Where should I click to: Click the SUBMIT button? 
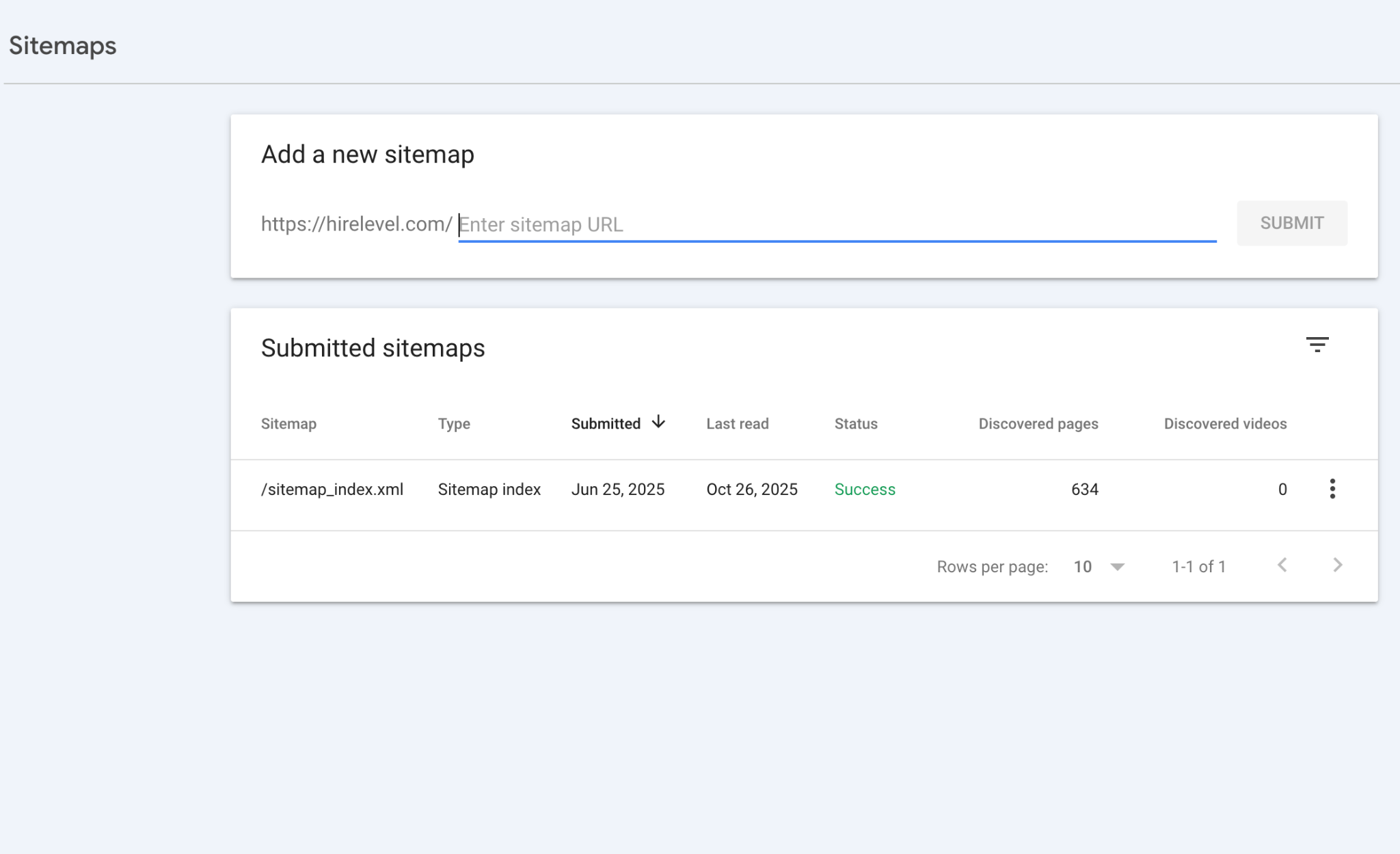coord(1291,223)
